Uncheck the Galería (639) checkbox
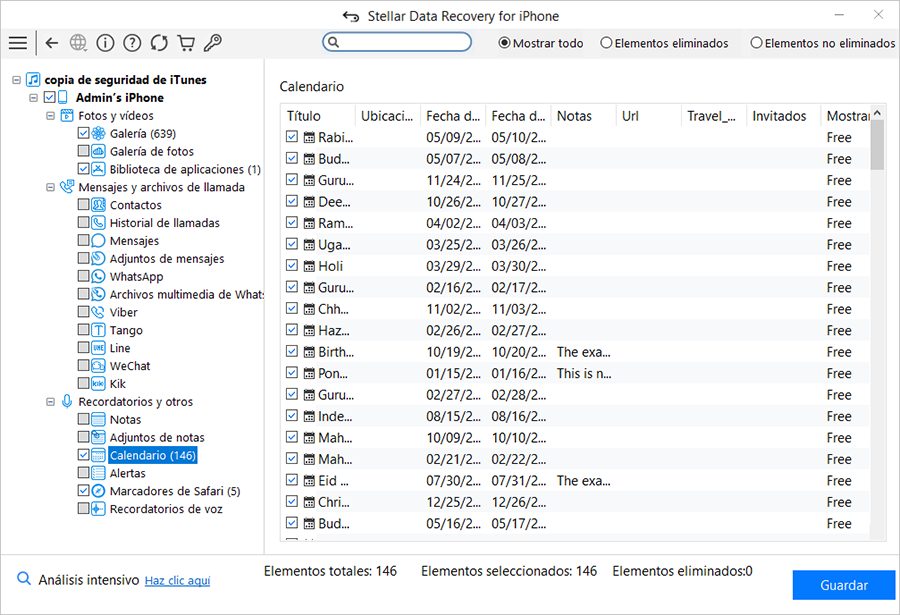 pos(83,133)
